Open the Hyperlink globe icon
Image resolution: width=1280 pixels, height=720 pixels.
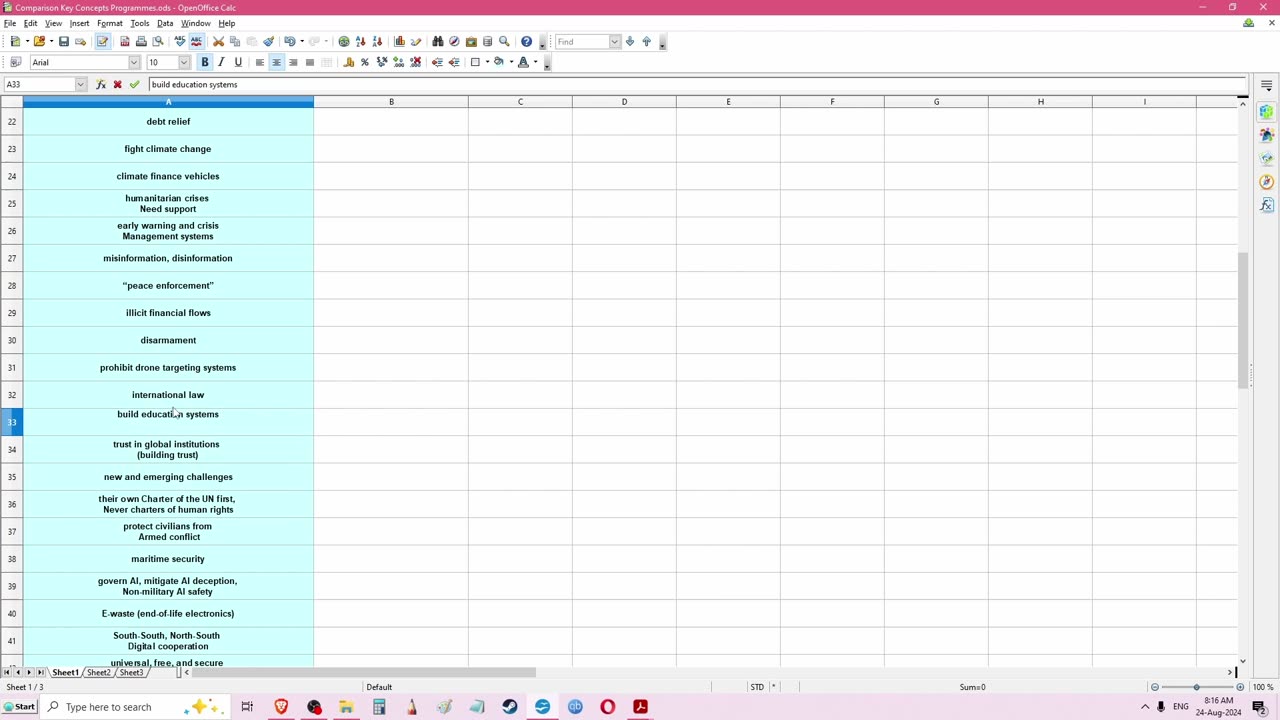pyautogui.click(x=344, y=42)
